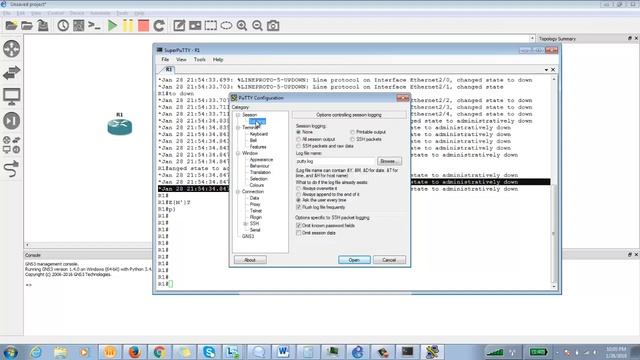
Task: Suspend all devices with yellow pause icon
Action: point(128,26)
